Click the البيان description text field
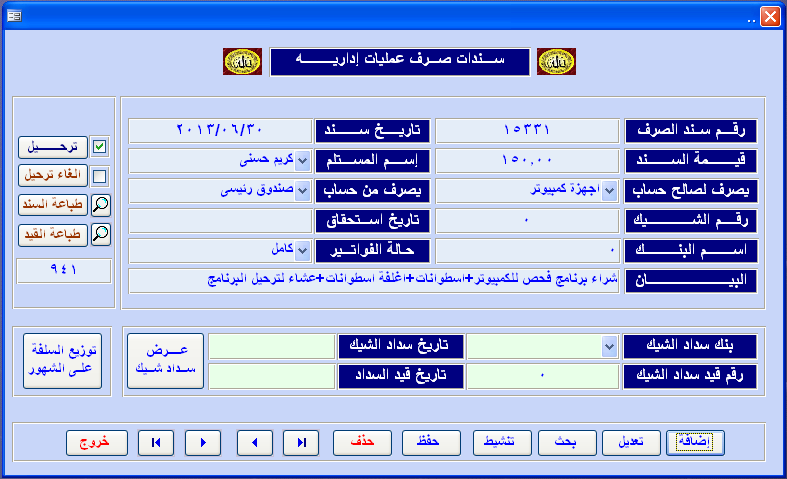787x479 pixels. pos(375,279)
